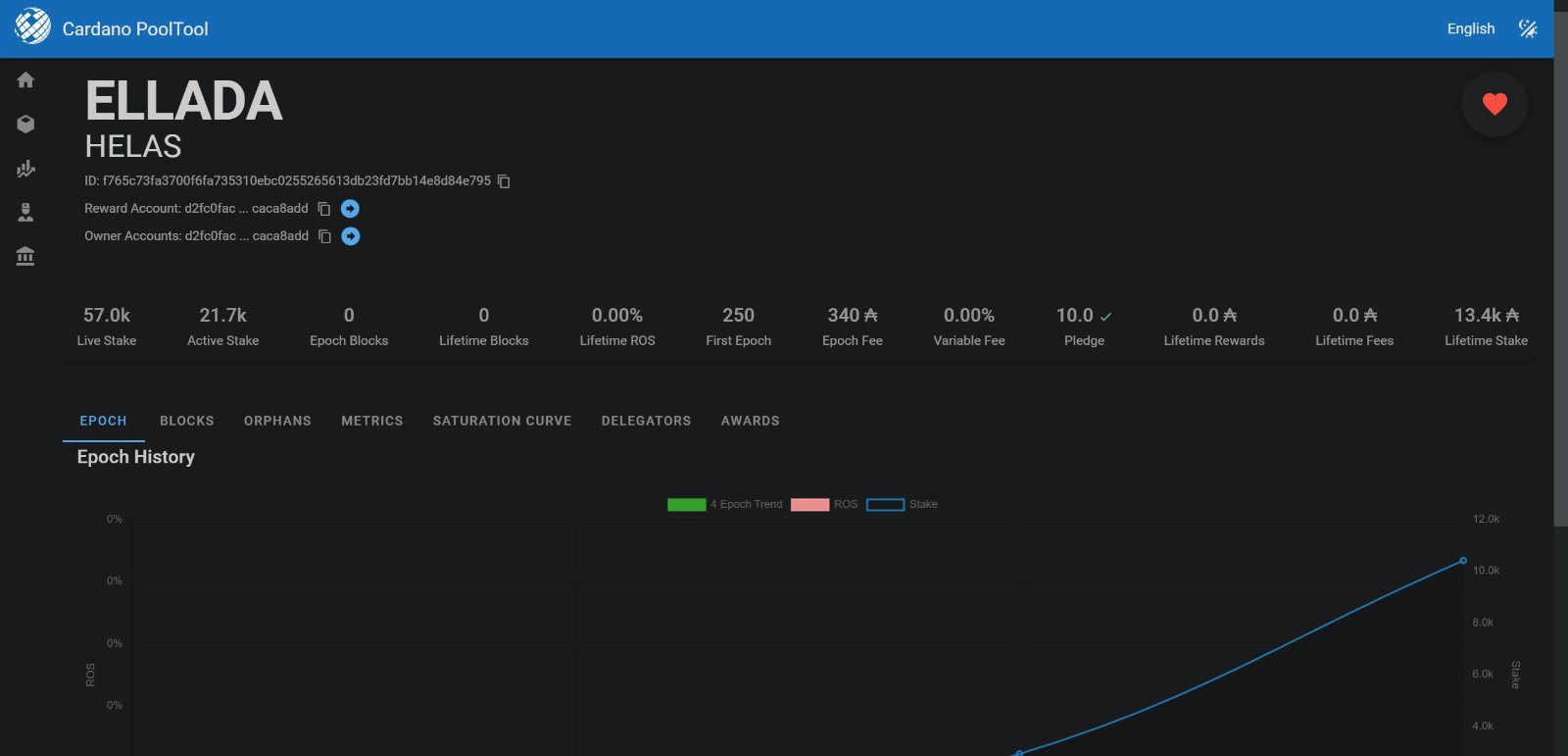This screenshot has height=756, width=1568.
Task: Open the METRICS tab
Action: coord(372,421)
